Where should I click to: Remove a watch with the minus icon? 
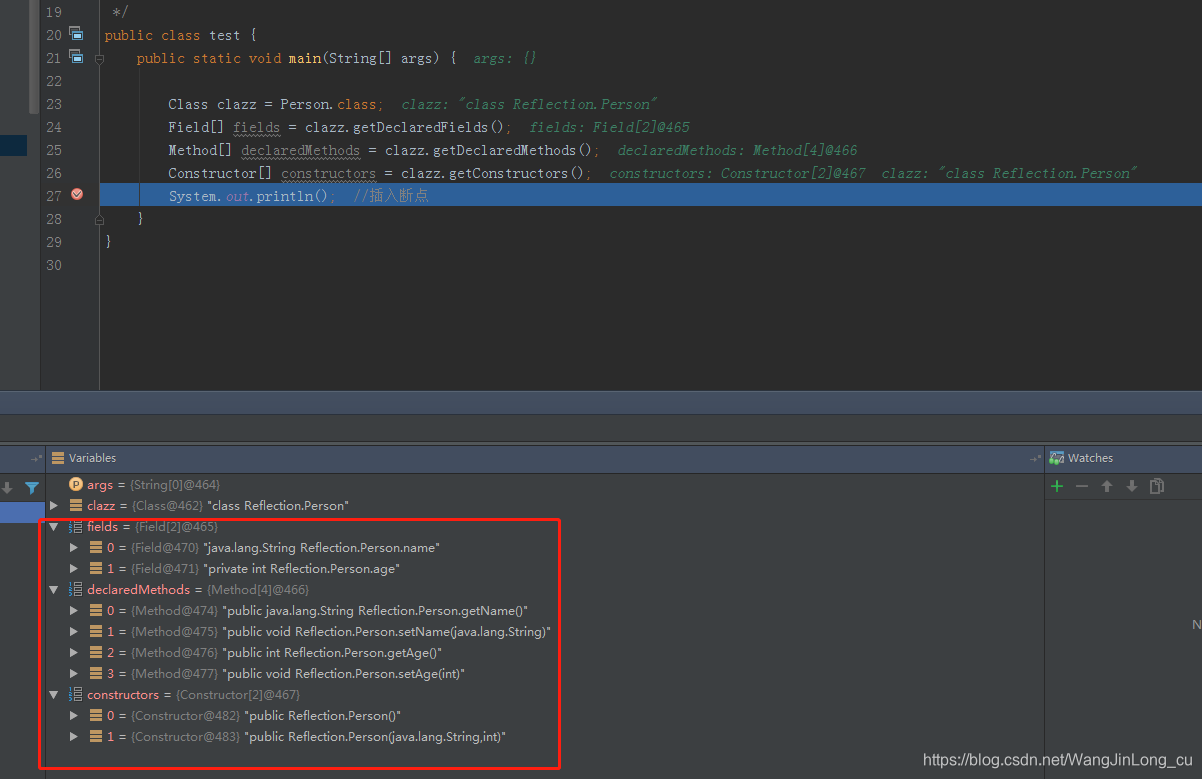pyautogui.click(x=1081, y=486)
